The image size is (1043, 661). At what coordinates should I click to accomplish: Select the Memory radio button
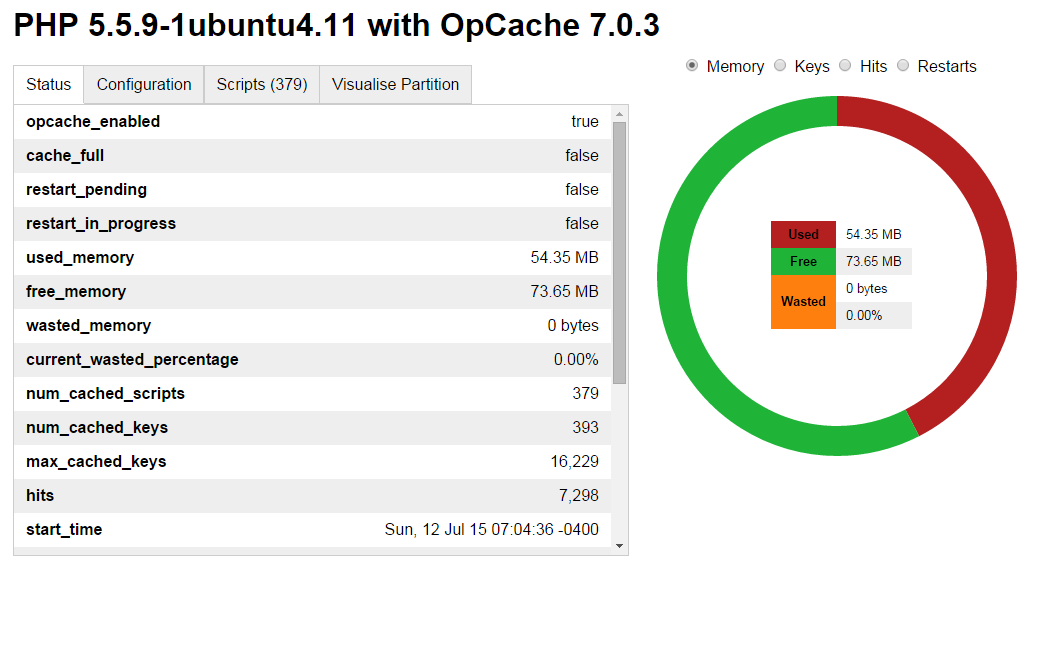(692, 66)
